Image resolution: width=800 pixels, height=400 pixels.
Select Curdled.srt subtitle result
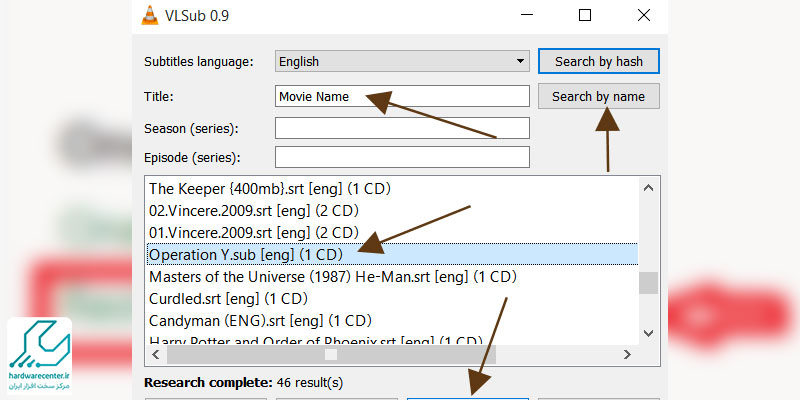(392, 298)
